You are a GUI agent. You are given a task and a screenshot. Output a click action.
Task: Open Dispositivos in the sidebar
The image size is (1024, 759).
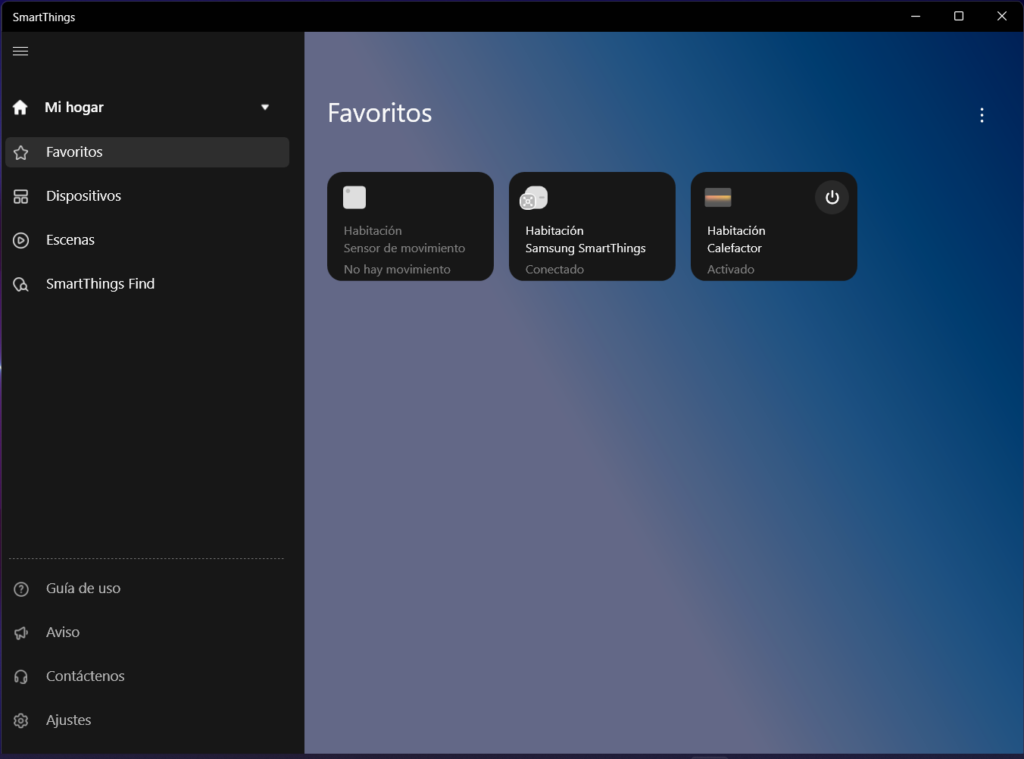83,196
